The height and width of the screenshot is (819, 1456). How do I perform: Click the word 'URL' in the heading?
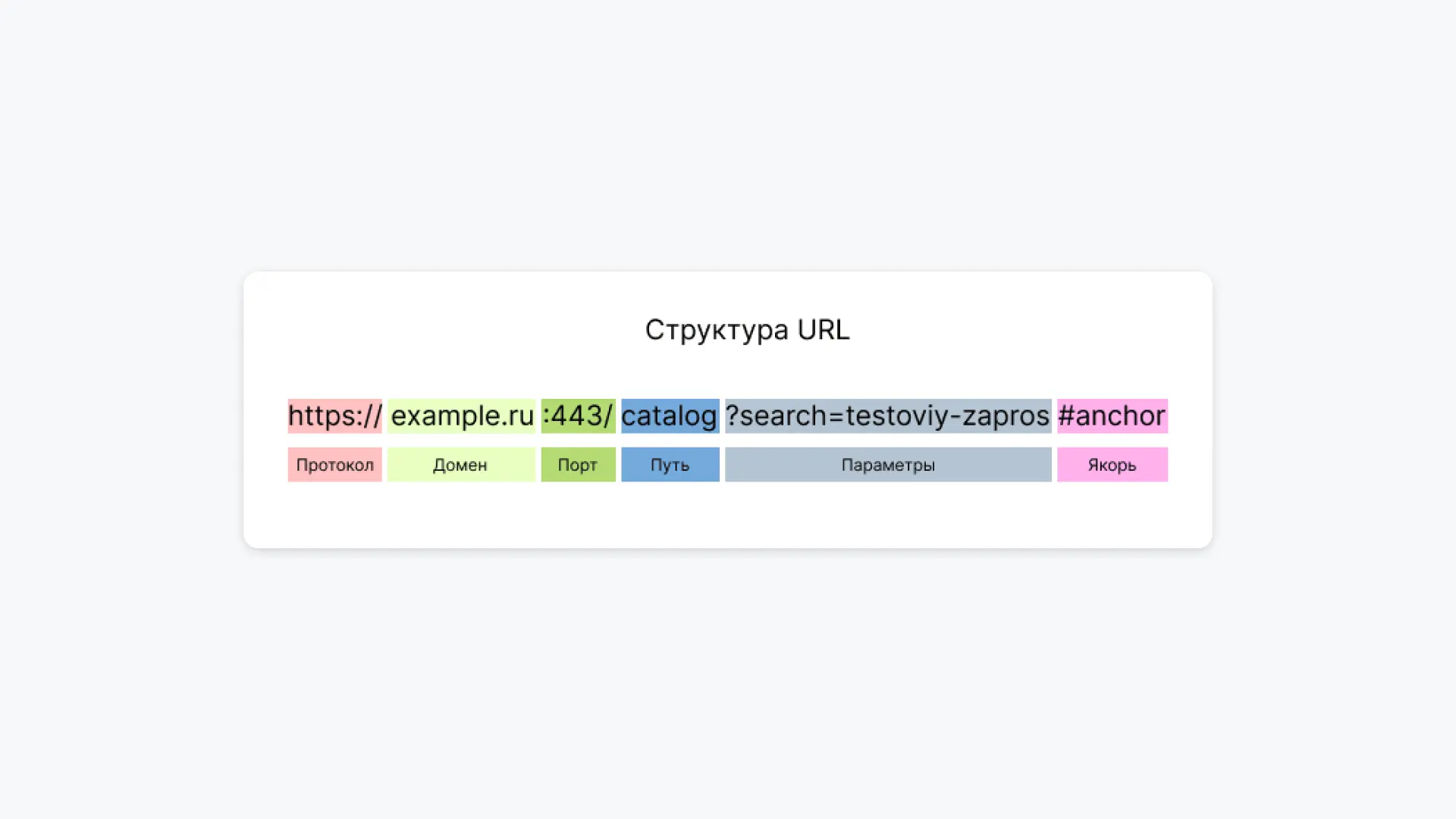pos(824,330)
